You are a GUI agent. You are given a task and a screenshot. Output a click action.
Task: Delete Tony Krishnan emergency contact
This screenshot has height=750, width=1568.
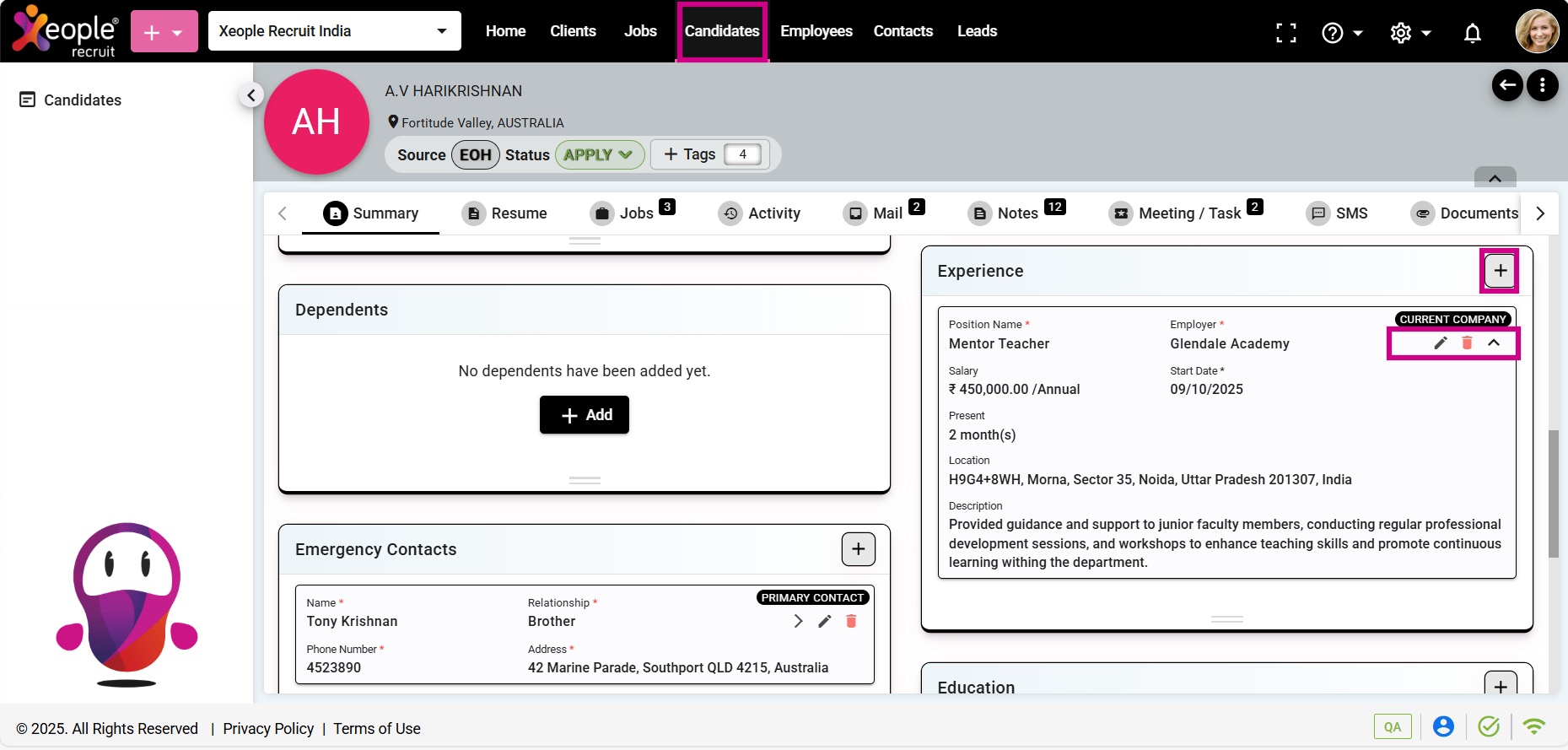coord(851,621)
